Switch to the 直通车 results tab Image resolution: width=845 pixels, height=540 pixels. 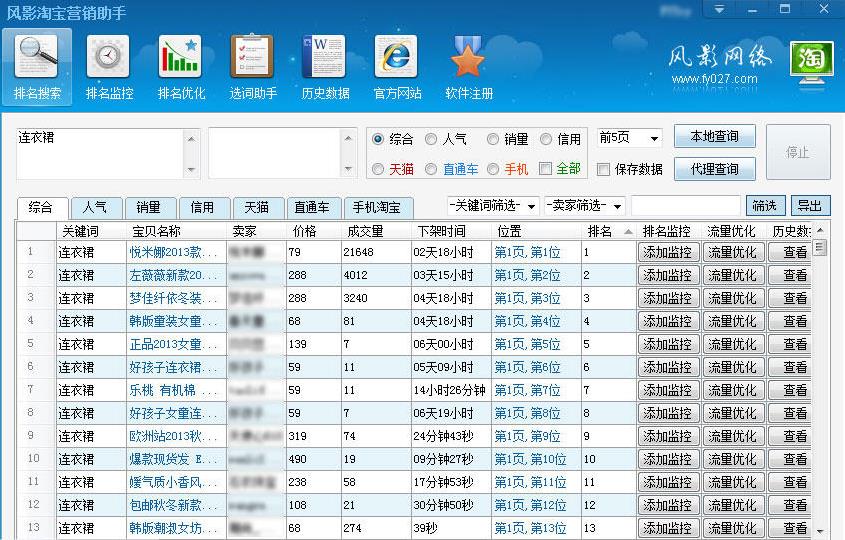[312, 208]
